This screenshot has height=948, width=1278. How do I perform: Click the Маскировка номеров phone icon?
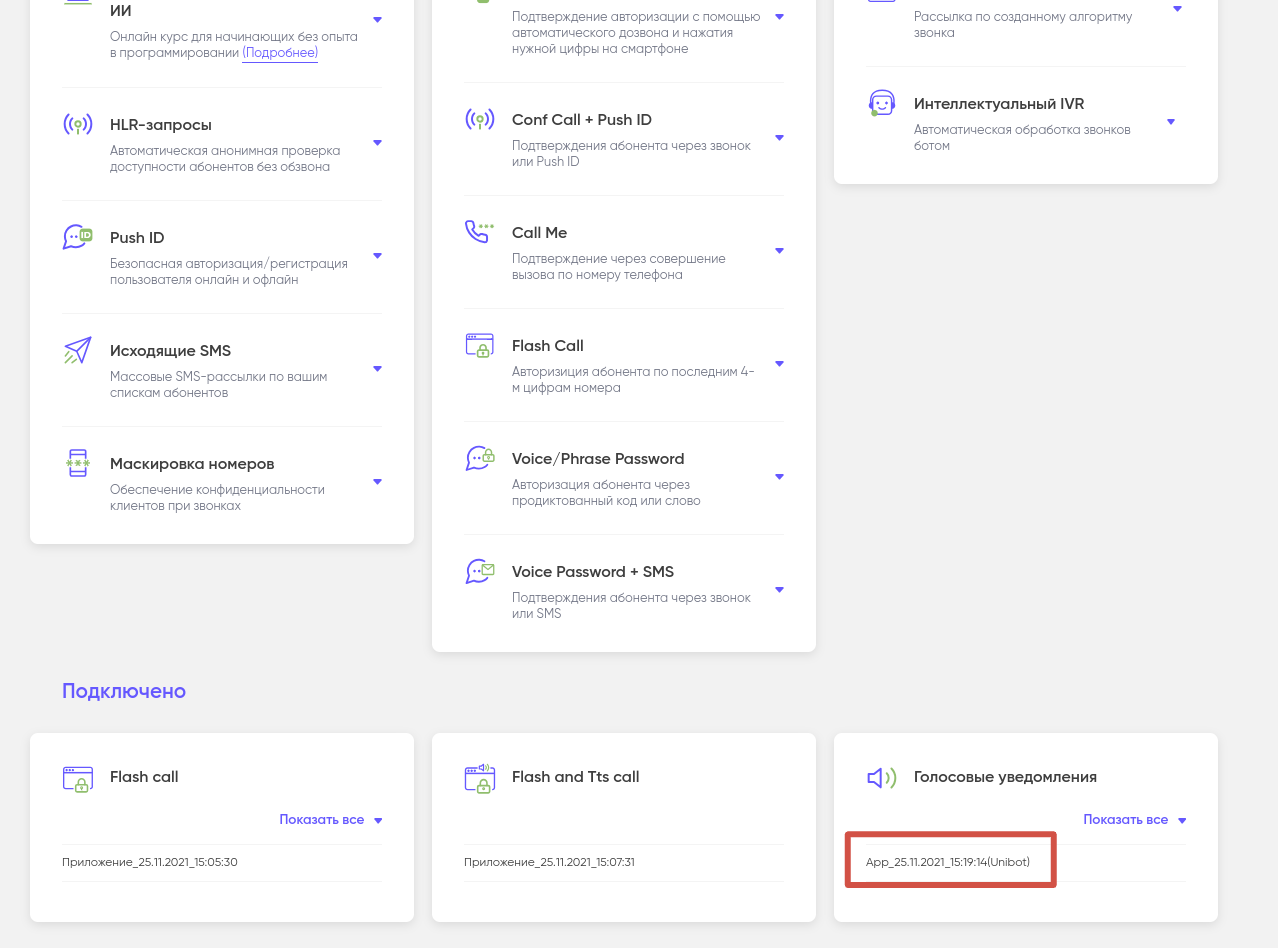point(77,464)
